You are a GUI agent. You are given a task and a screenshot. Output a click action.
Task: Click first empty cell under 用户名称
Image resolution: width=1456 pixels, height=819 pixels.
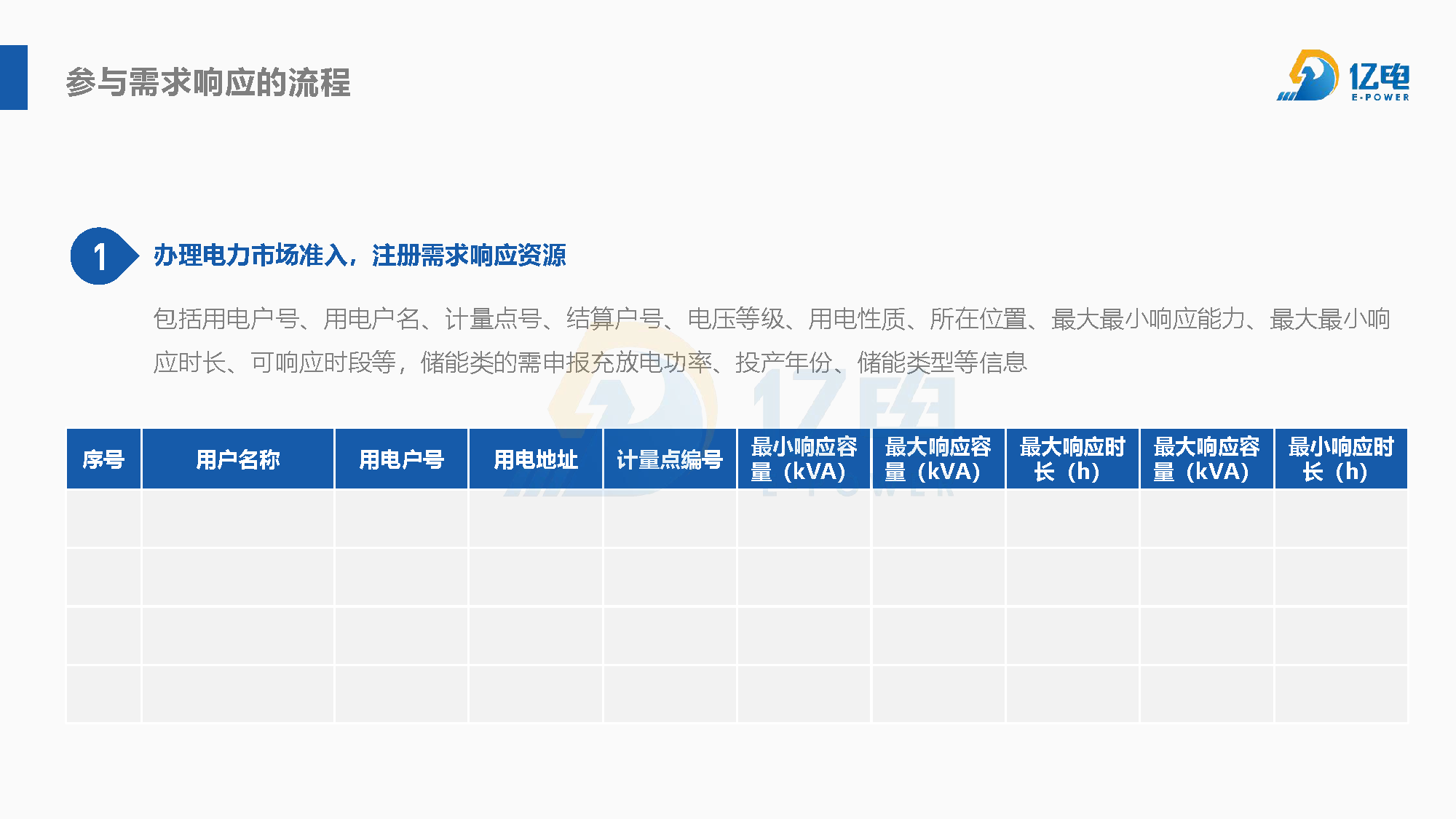238,518
